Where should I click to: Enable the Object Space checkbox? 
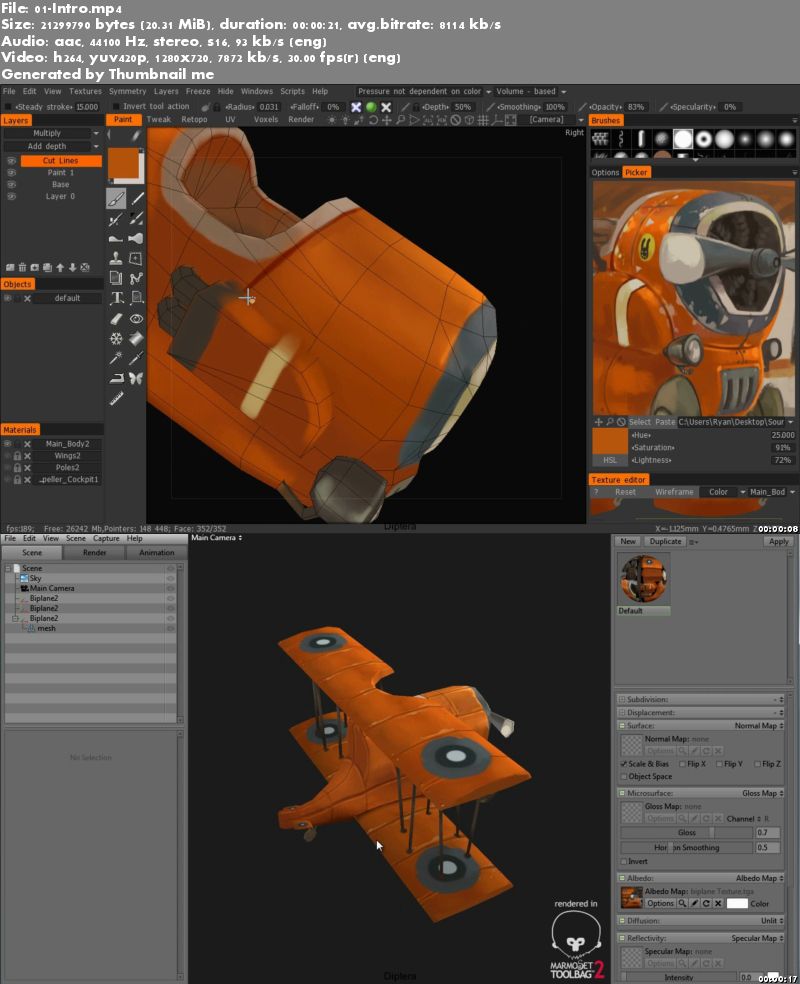click(624, 776)
